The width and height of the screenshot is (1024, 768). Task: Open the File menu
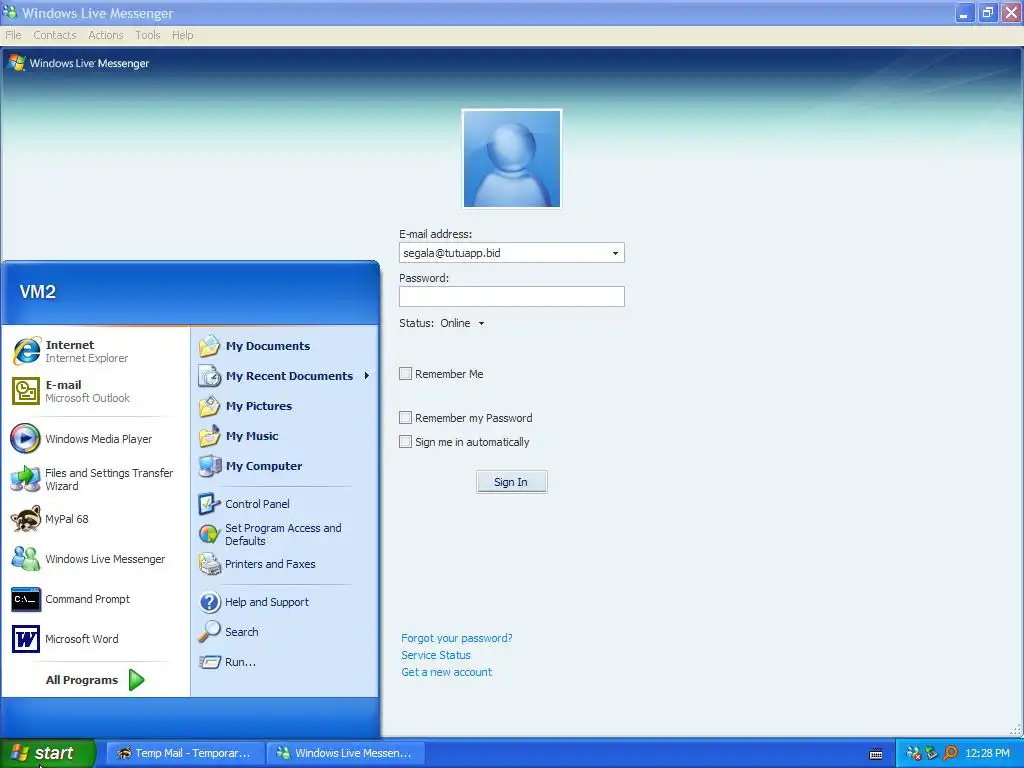[x=13, y=35]
